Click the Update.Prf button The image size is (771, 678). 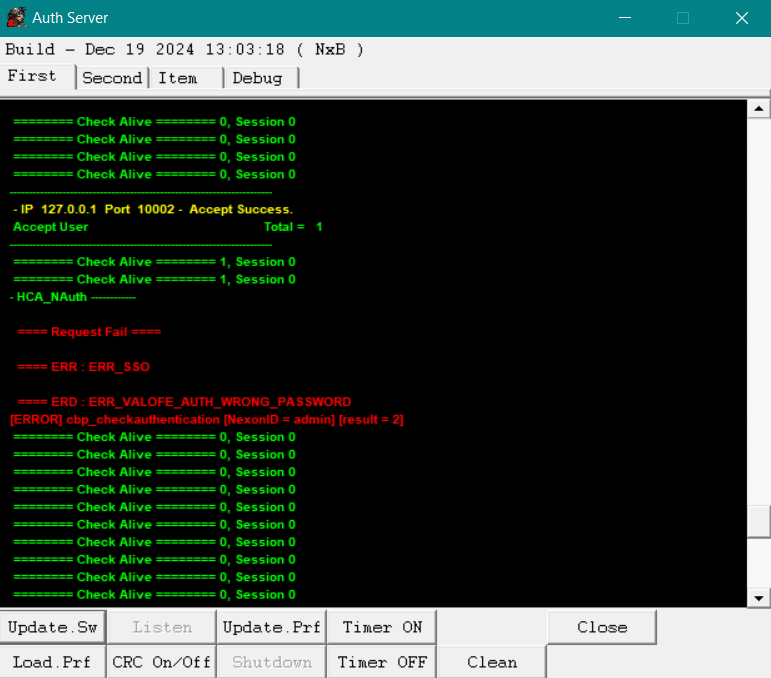click(271, 627)
